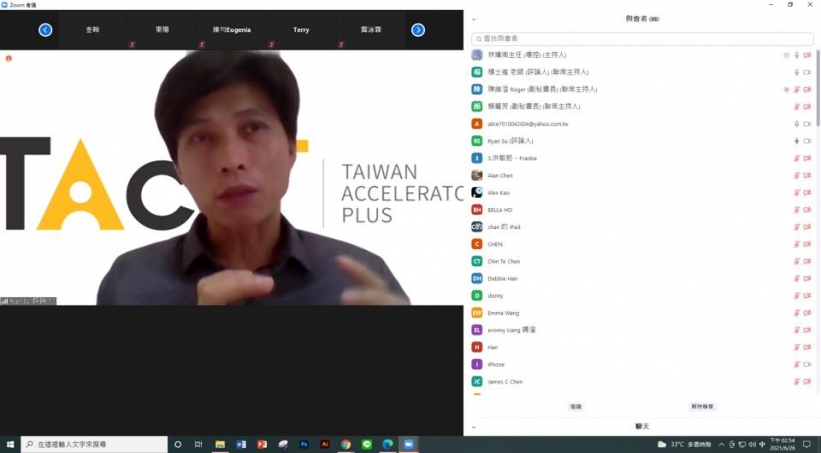
Task: Click the video camera icon for alice7010042004@yahoo.com.tw
Action: click(x=807, y=124)
